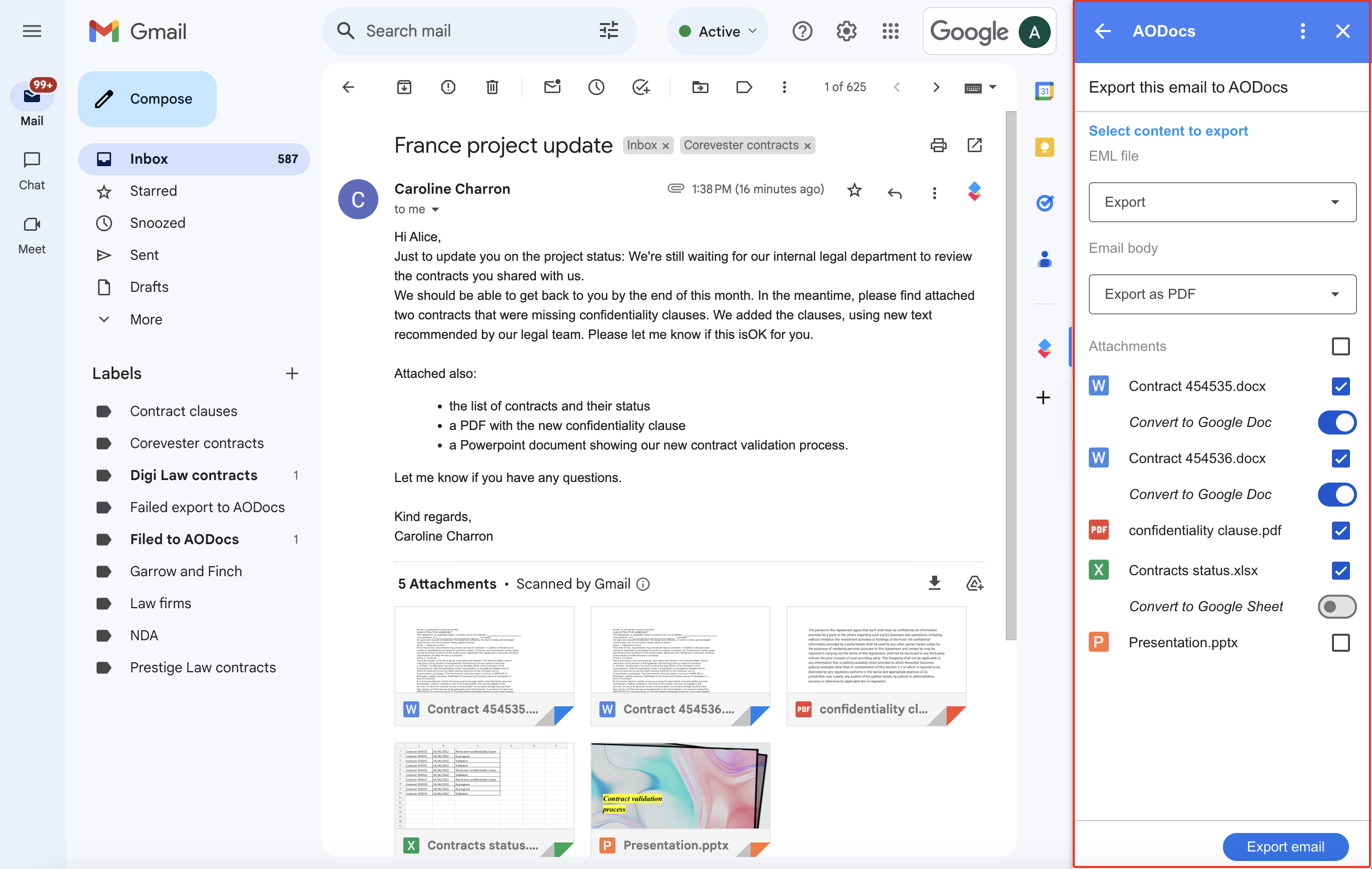Remove the Corevester contracts label chip

coord(808,145)
